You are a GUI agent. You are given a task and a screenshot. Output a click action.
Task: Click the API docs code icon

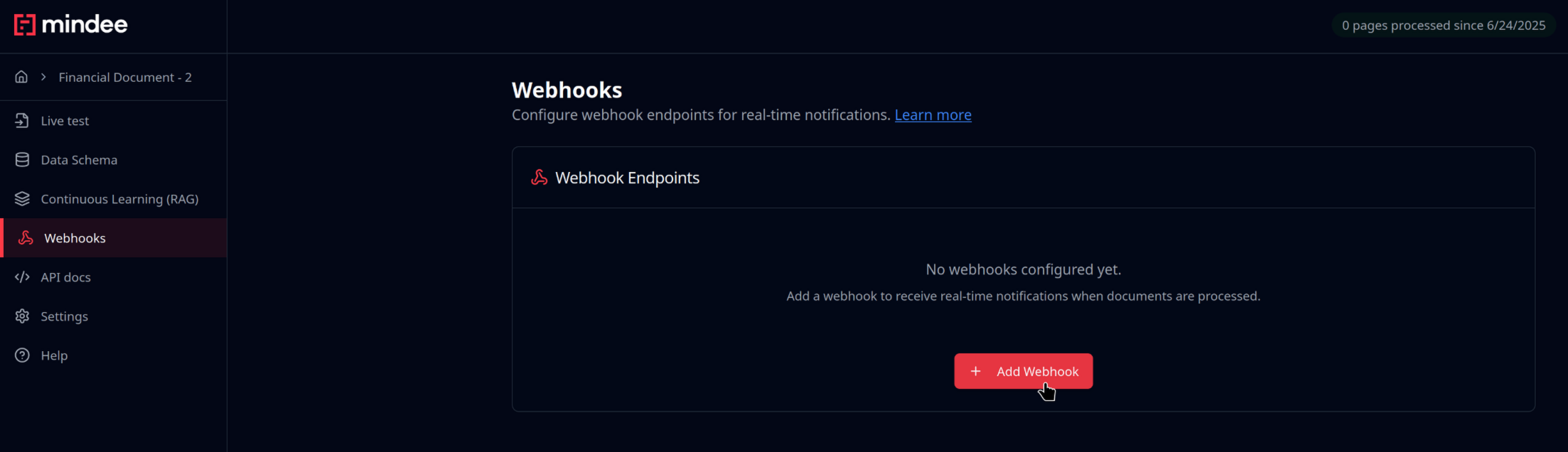22,277
